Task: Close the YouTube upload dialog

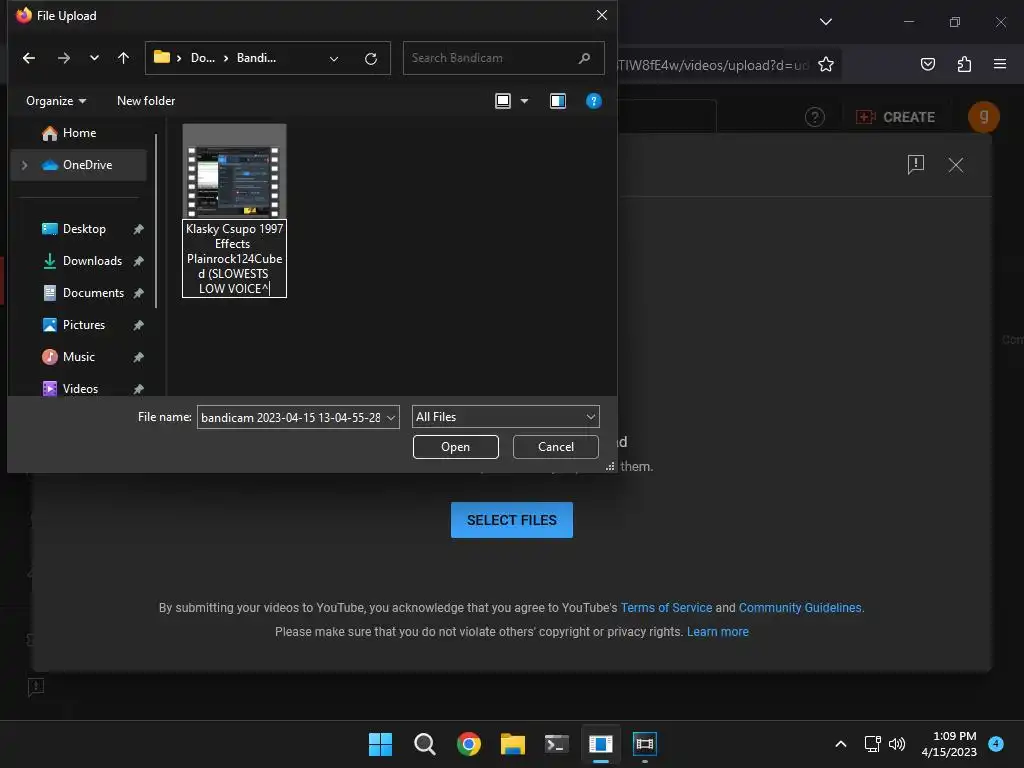Action: pos(955,165)
